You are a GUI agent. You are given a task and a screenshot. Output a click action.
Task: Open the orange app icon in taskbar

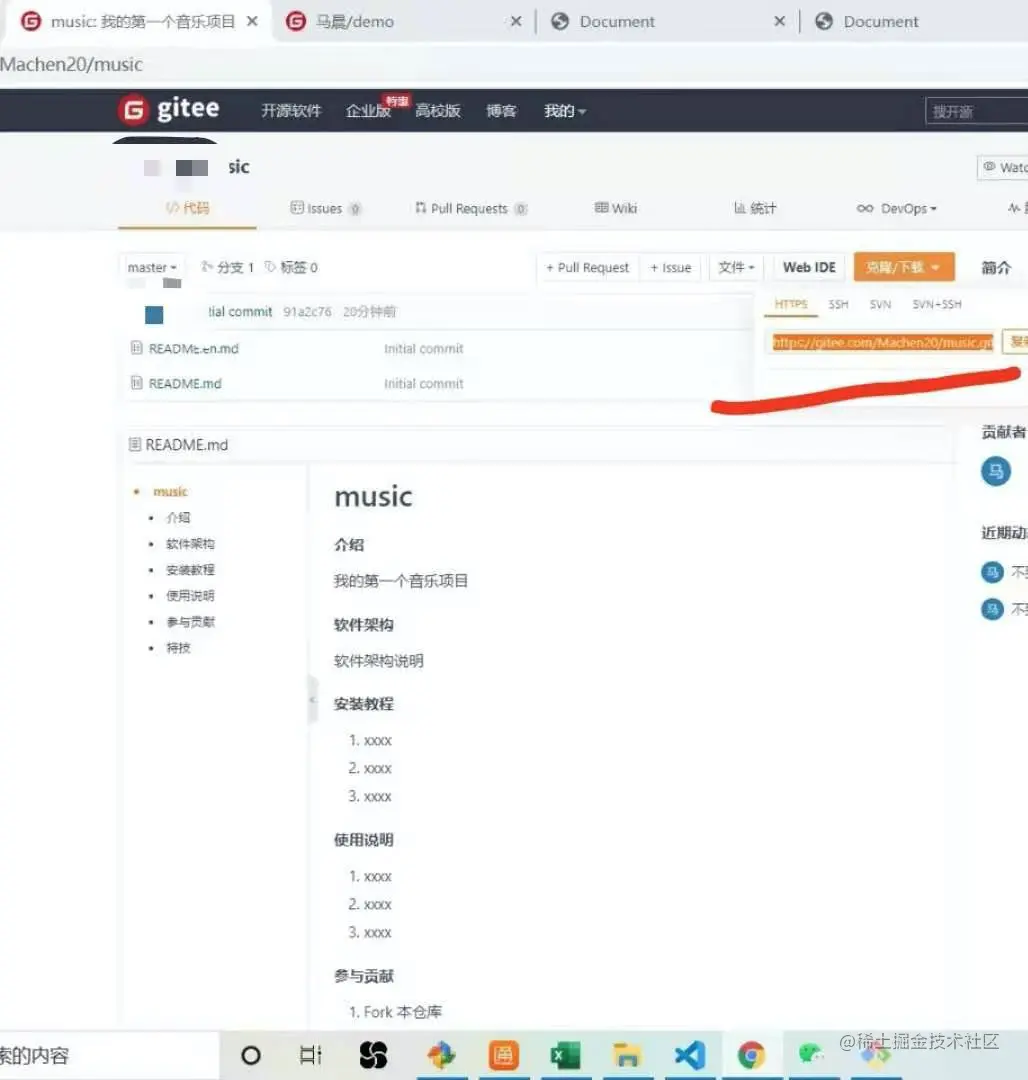503,1055
